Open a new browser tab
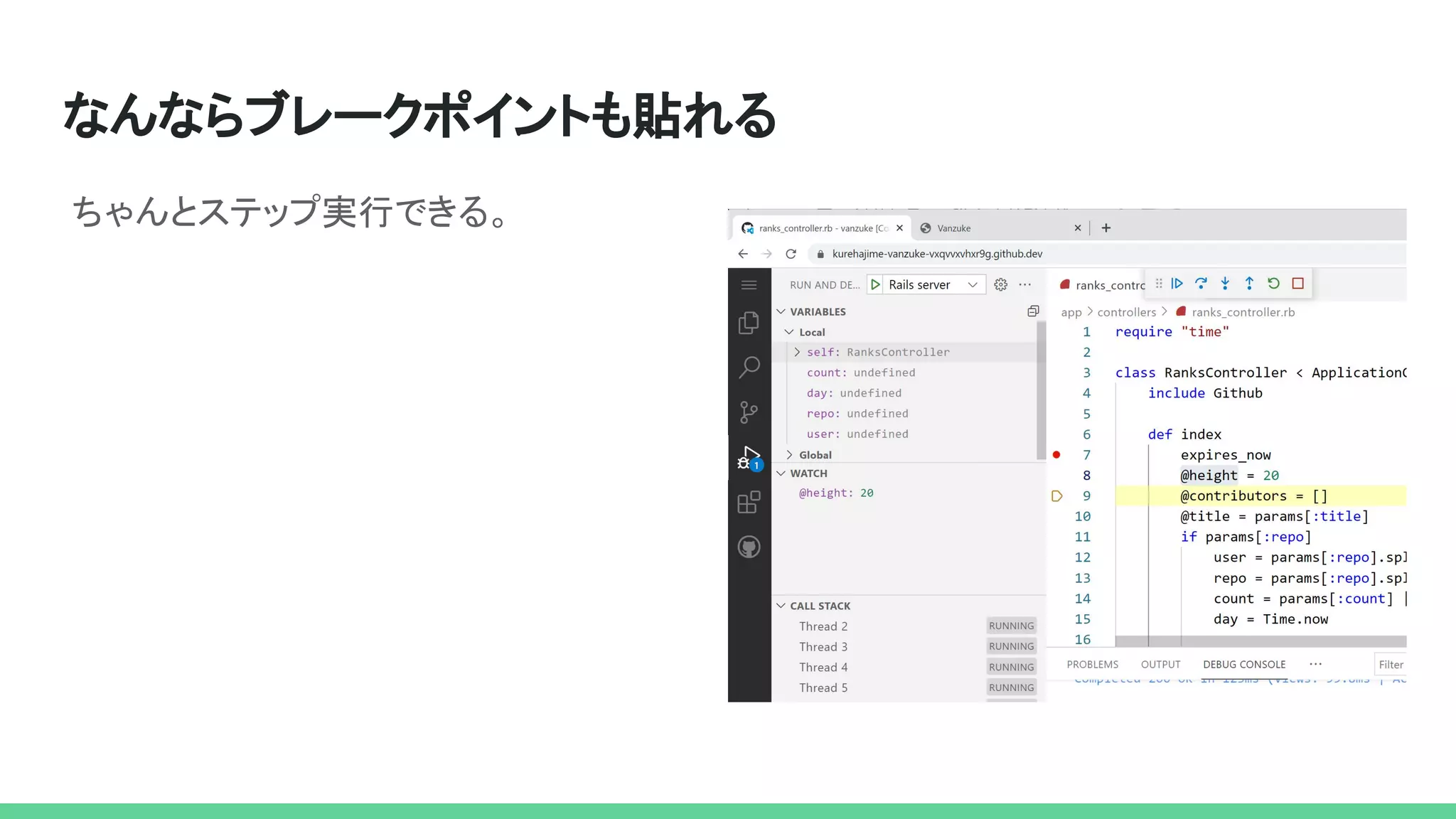The image size is (1456, 819). [1106, 228]
